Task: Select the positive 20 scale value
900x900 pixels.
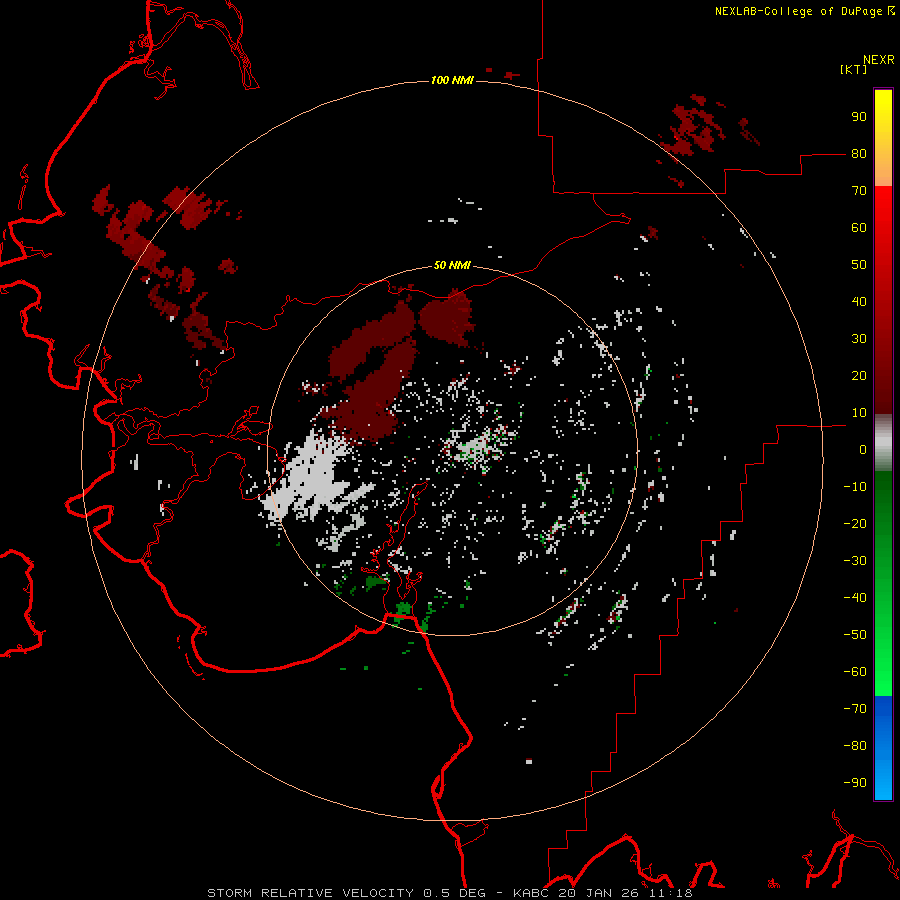Action: tap(859, 376)
